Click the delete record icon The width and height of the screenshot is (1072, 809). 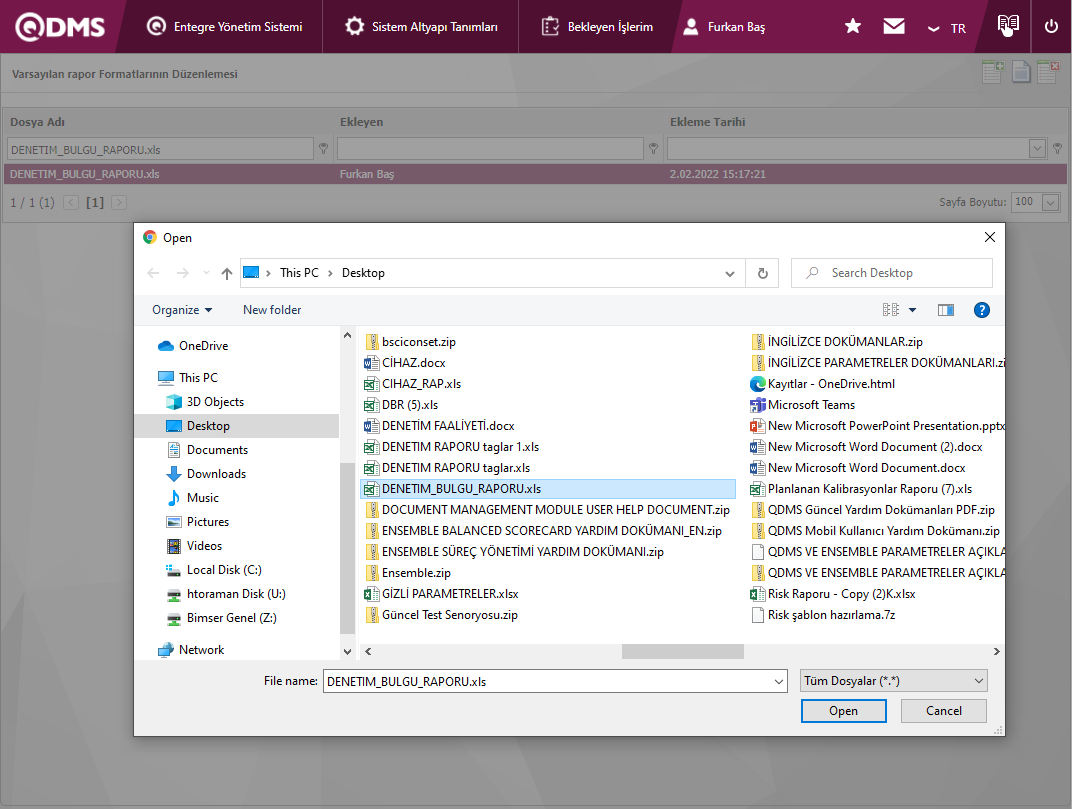pyautogui.click(x=1047, y=72)
